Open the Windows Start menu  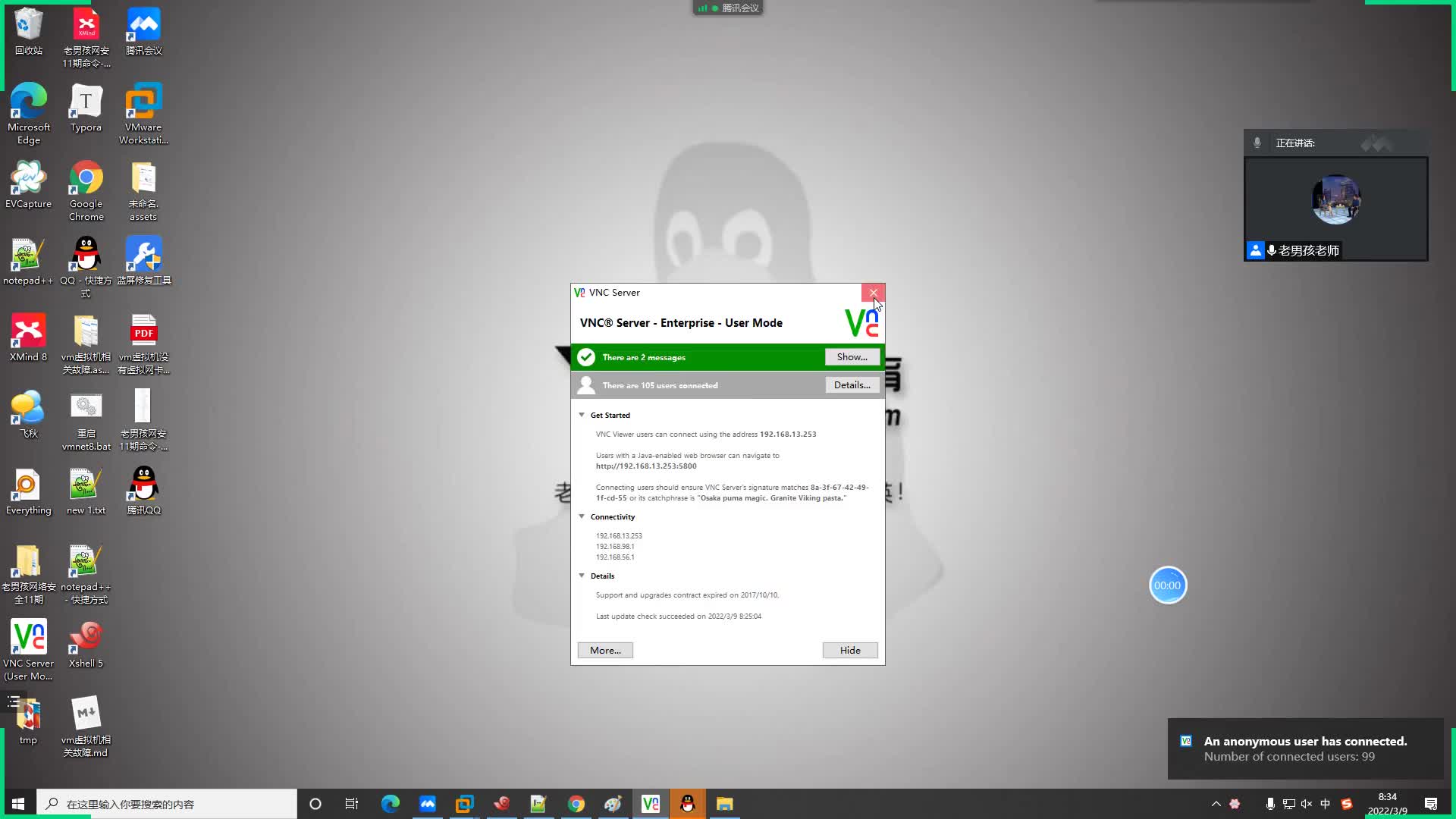[x=18, y=804]
